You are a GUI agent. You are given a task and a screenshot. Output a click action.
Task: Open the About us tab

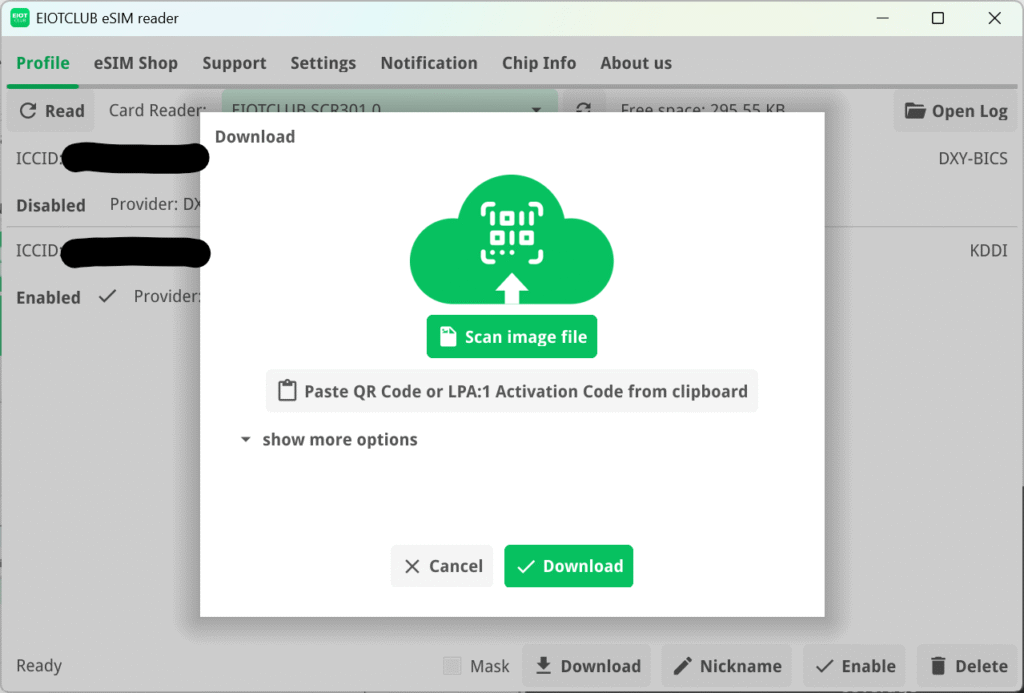(636, 63)
